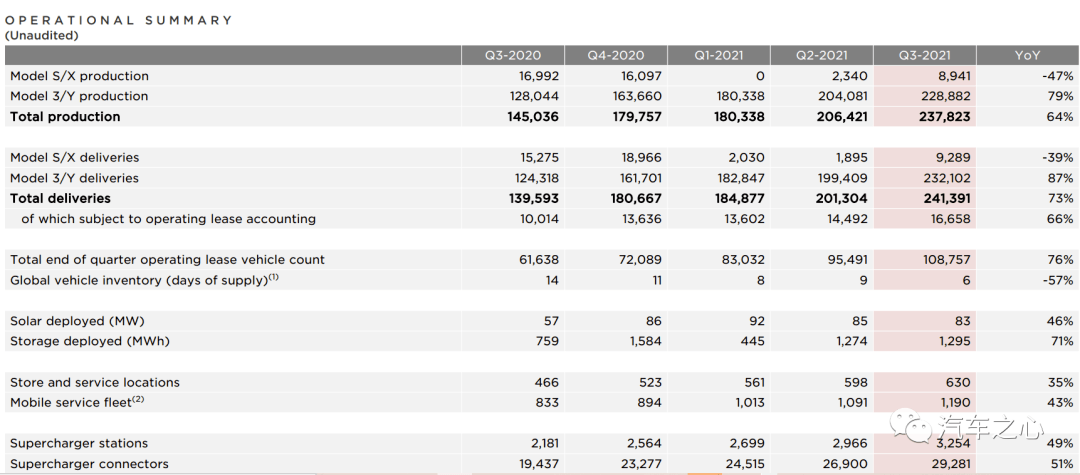Click value 10,014 in lease accounting row
The image size is (1080, 475).
click(x=539, y=219)
